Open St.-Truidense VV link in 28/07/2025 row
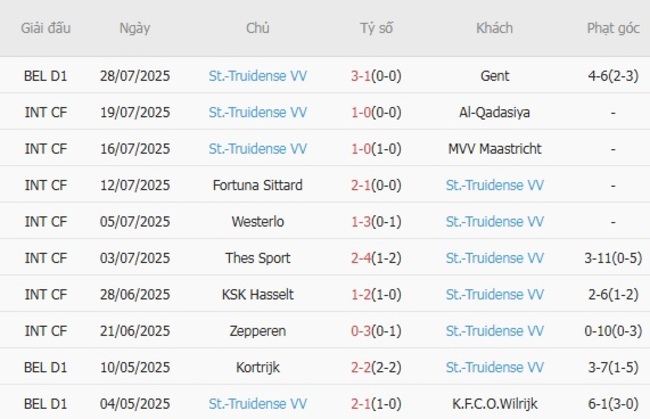 [x=257, y=76]
